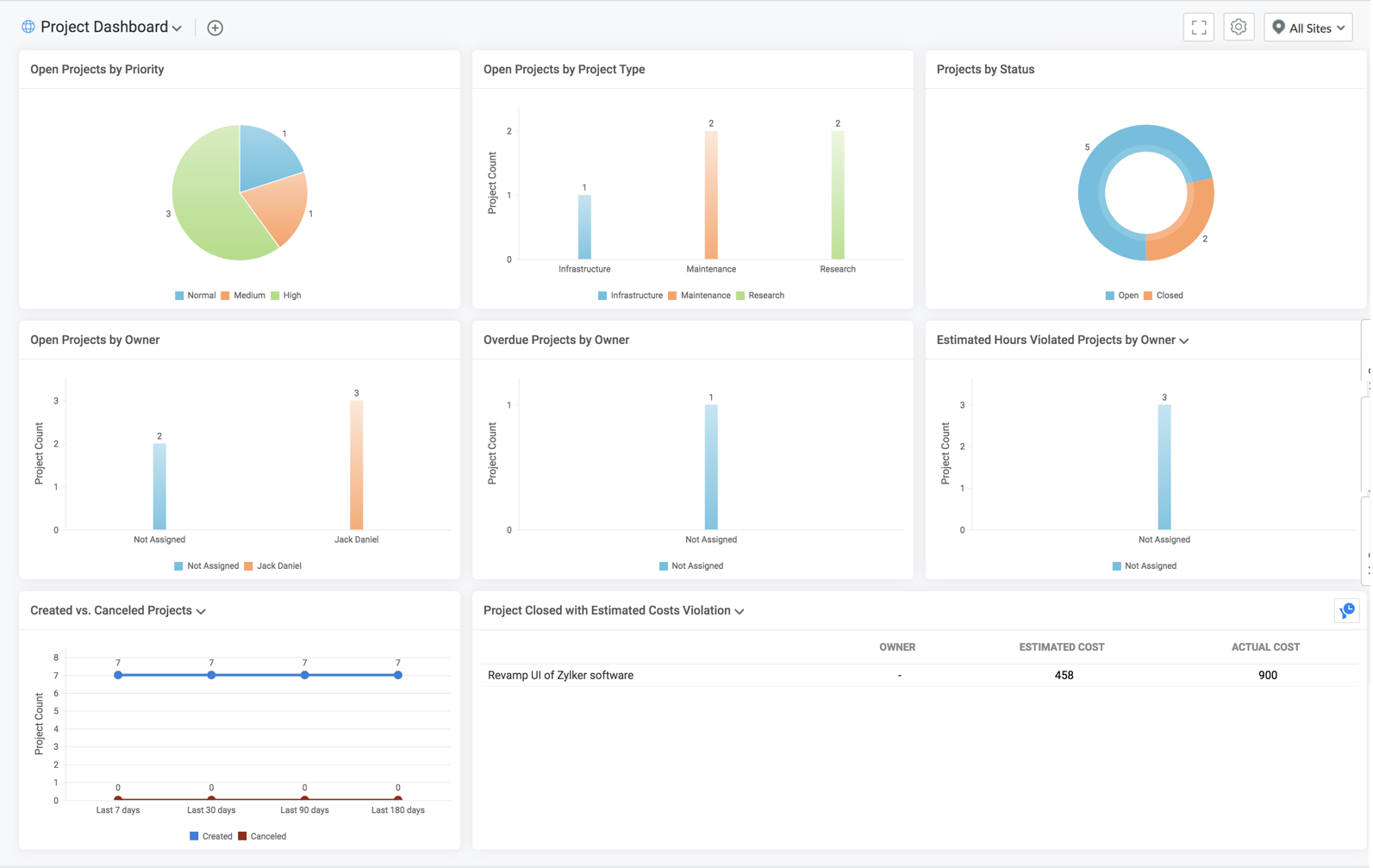Expand the All Sites dropdown
The image size is (1373, 868).
pyautogui.click(x=1308, y=28)
